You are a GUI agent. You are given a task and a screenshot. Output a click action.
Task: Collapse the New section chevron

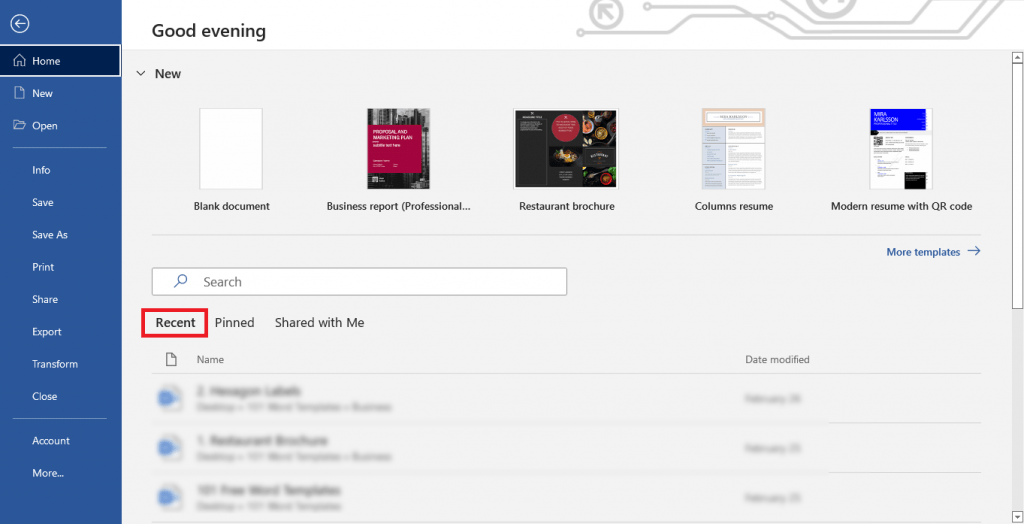pyautogui.click(x=140, y=74)
